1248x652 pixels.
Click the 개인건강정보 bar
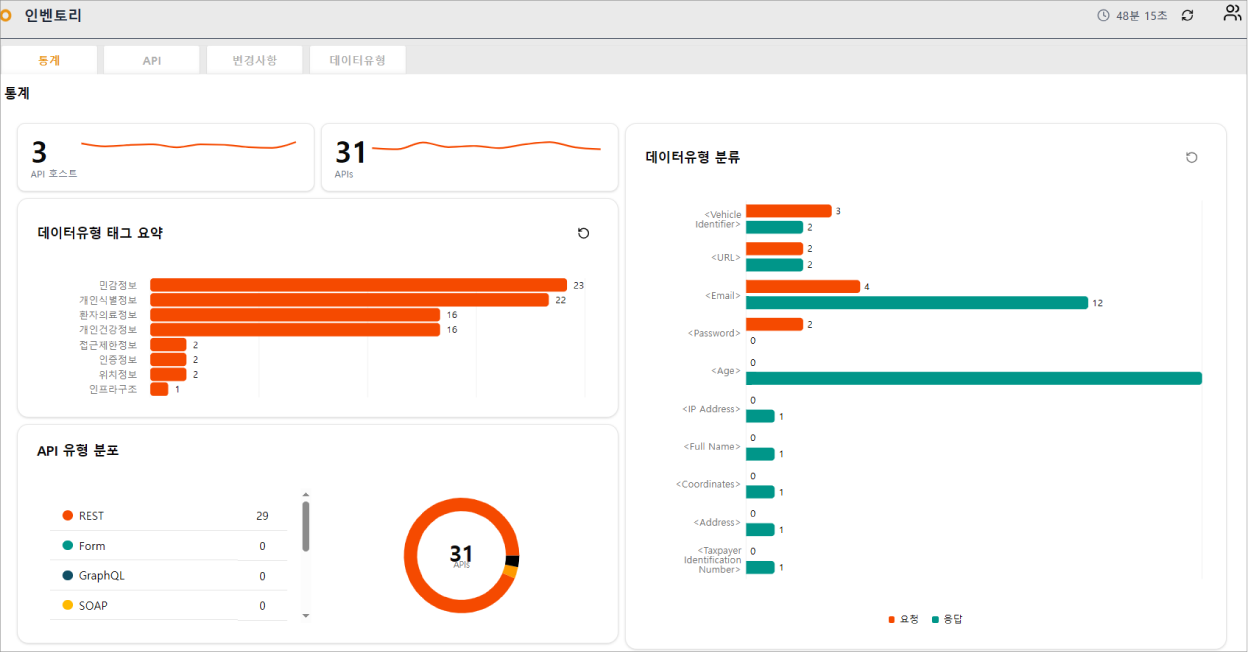tap(295, 330)
